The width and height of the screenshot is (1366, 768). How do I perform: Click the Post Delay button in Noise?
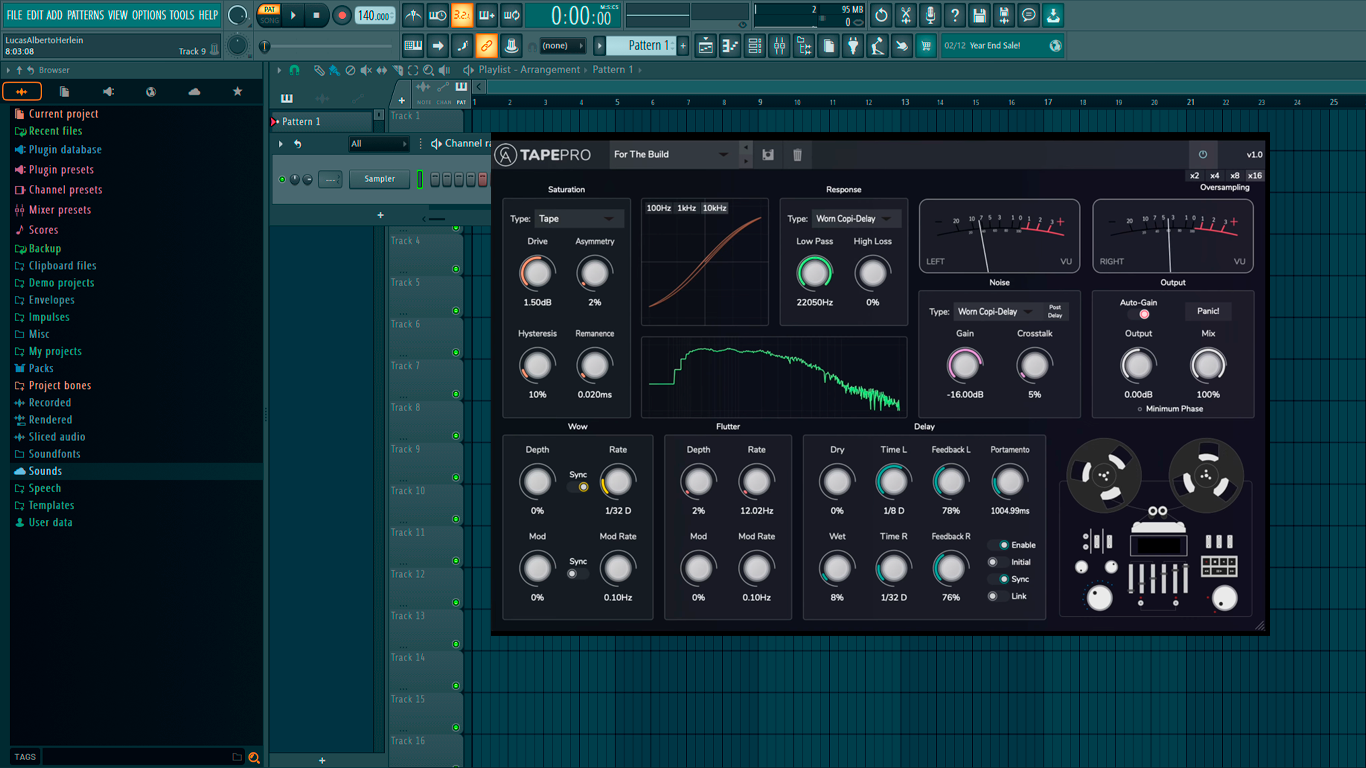(x=1055, y=312)
